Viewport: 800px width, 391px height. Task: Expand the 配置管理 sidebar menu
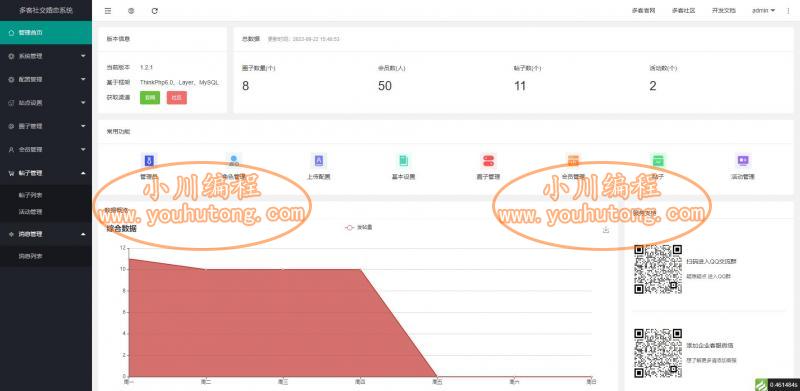point(46,80)
